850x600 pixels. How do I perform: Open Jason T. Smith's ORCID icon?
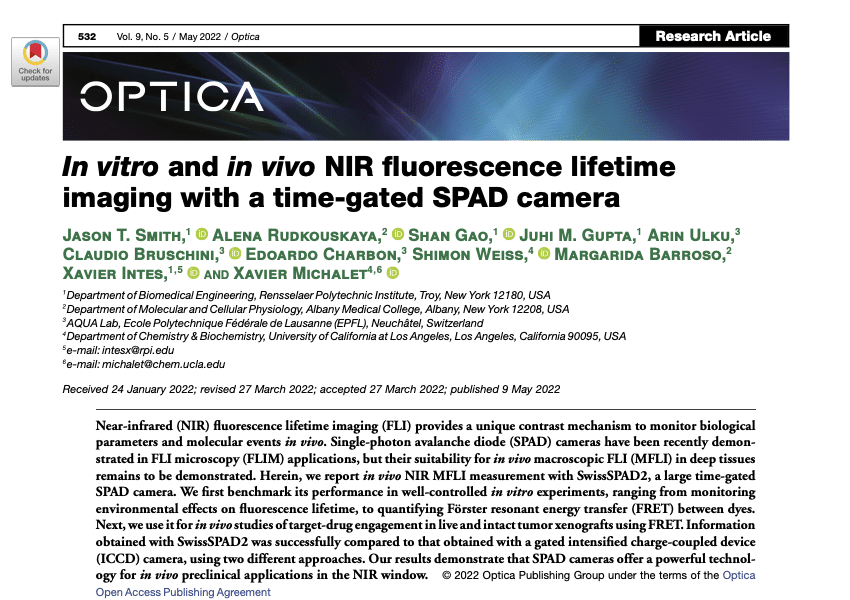(202, 234)
